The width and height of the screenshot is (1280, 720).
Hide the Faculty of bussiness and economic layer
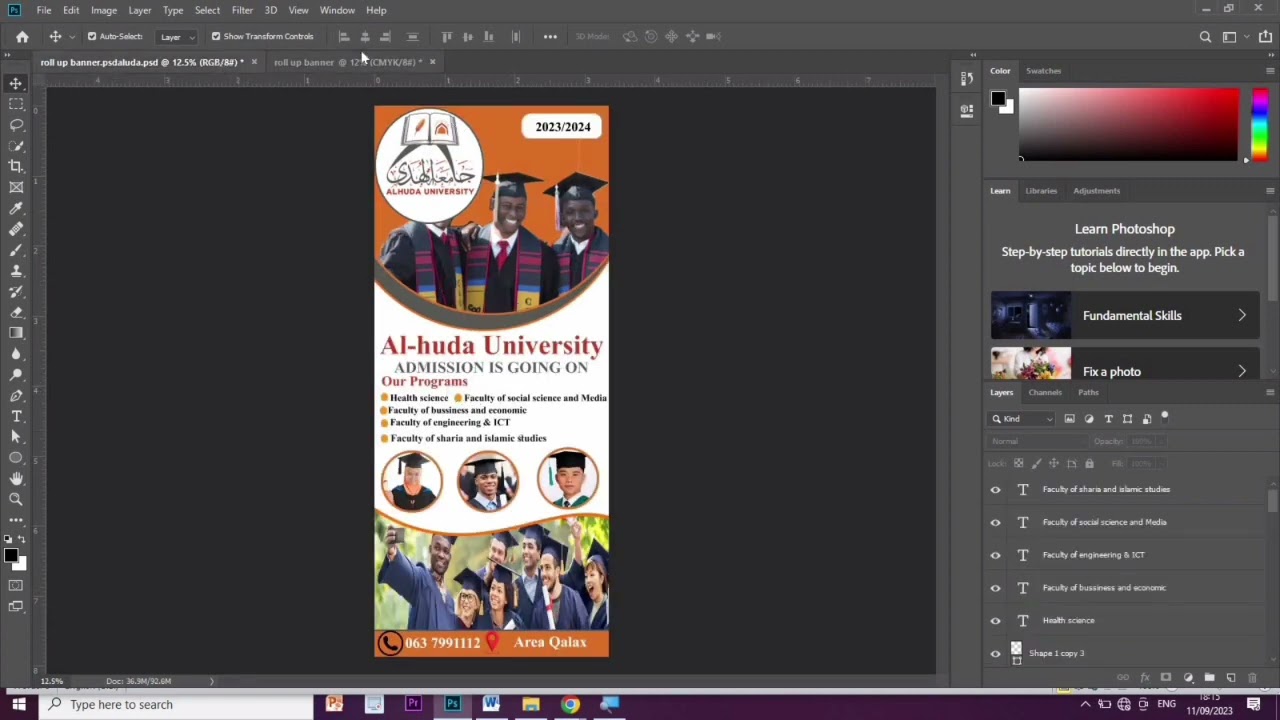pos(995,588)
